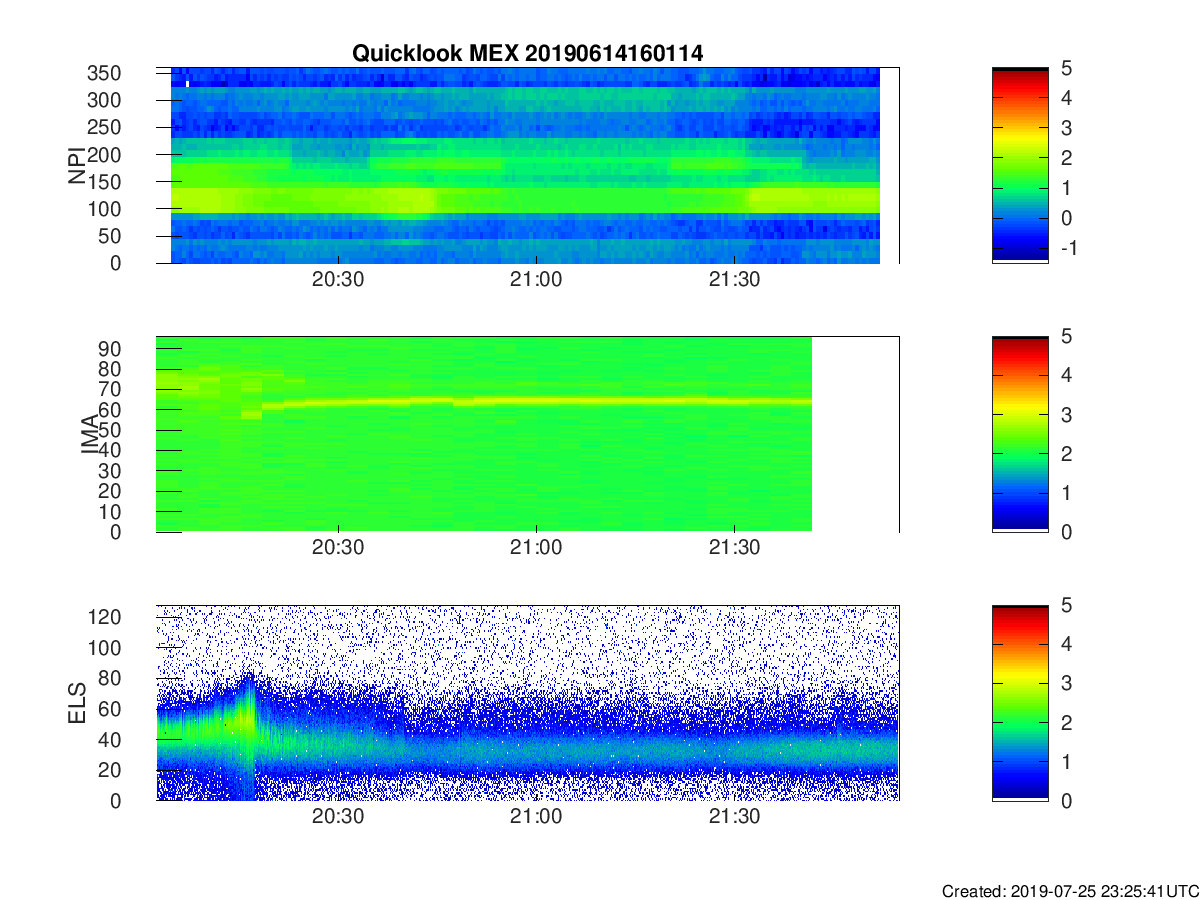Click the 20:30 time label under ELS panel

(x=339, y=817)
